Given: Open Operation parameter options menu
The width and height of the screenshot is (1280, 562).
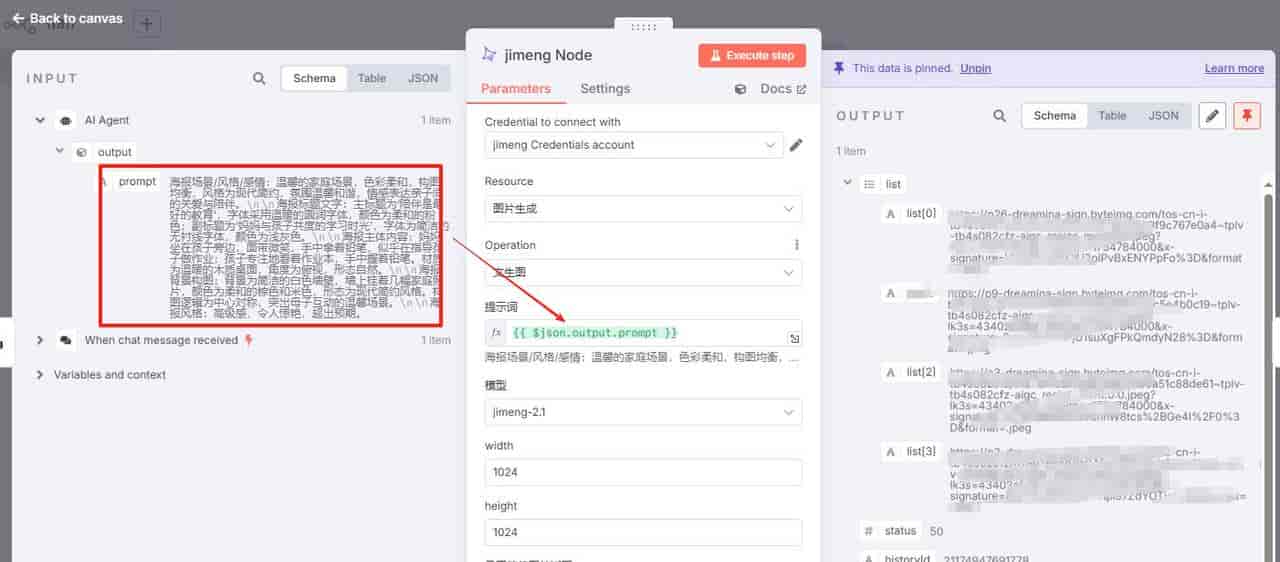Looking at the screenshot, I should (x=797, y=245).
